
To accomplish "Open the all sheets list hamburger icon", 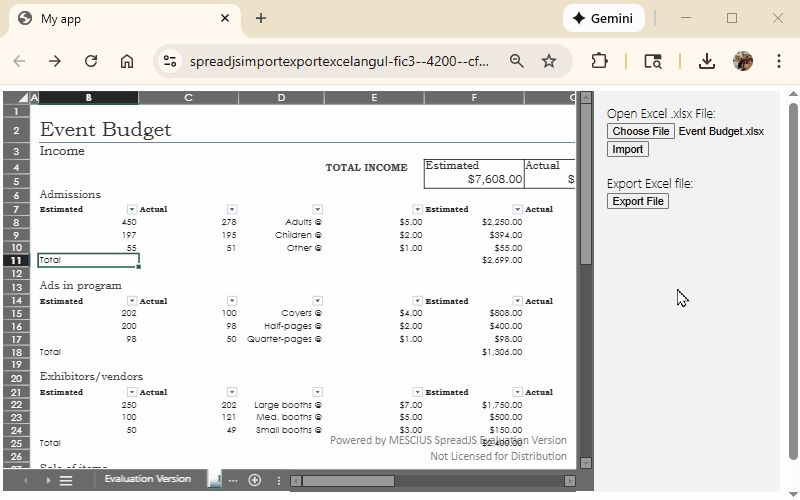I will 66,480.
